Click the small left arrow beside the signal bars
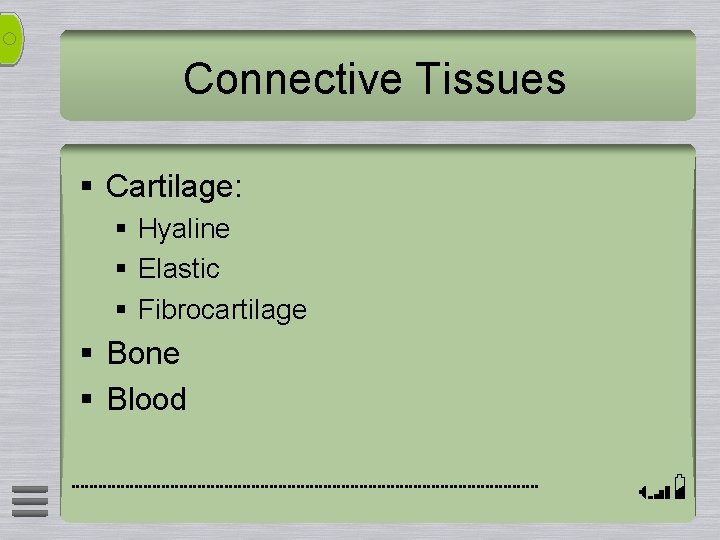The image size is (720, 540). pyautogui.click(x=643, y=493)
